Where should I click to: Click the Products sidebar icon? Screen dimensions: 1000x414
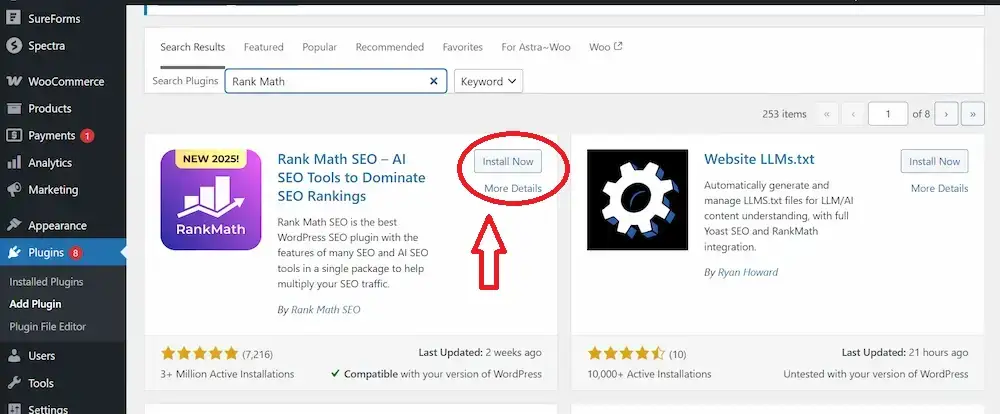coord(14,109)
